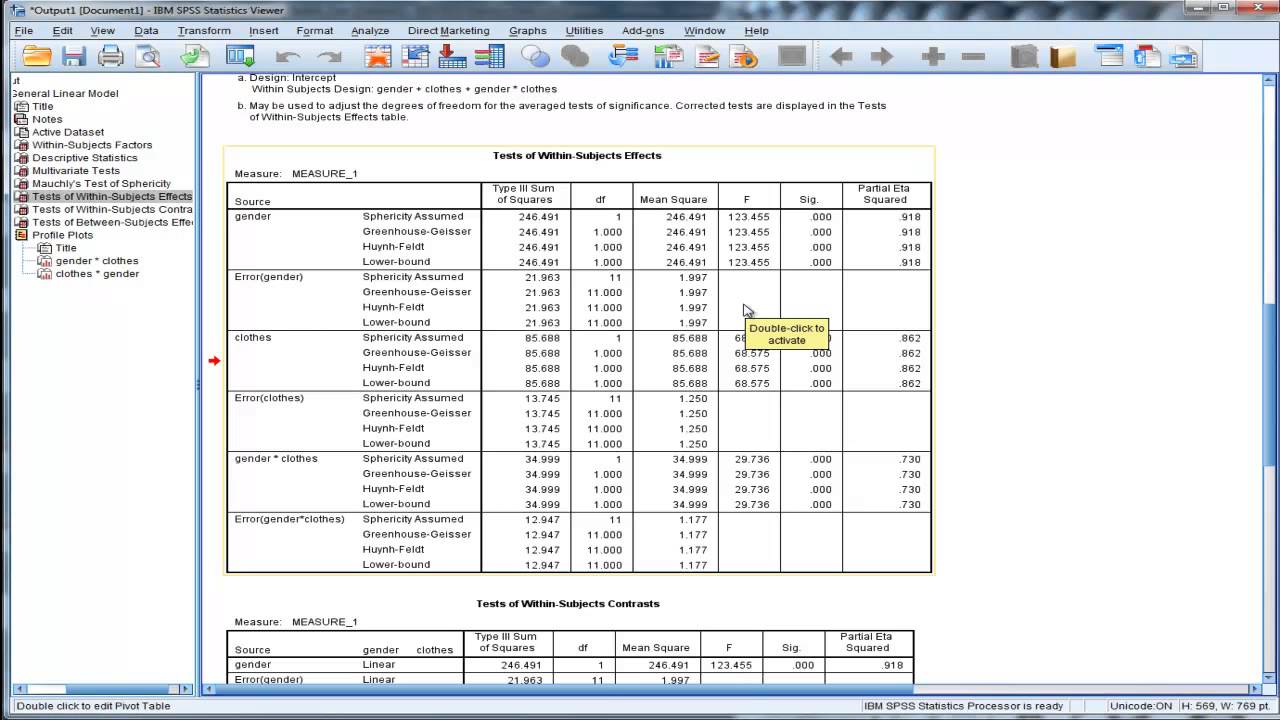Click the Show item closed-book icon
Screen dimensions: 1280x720
(x=1024, y=57)
